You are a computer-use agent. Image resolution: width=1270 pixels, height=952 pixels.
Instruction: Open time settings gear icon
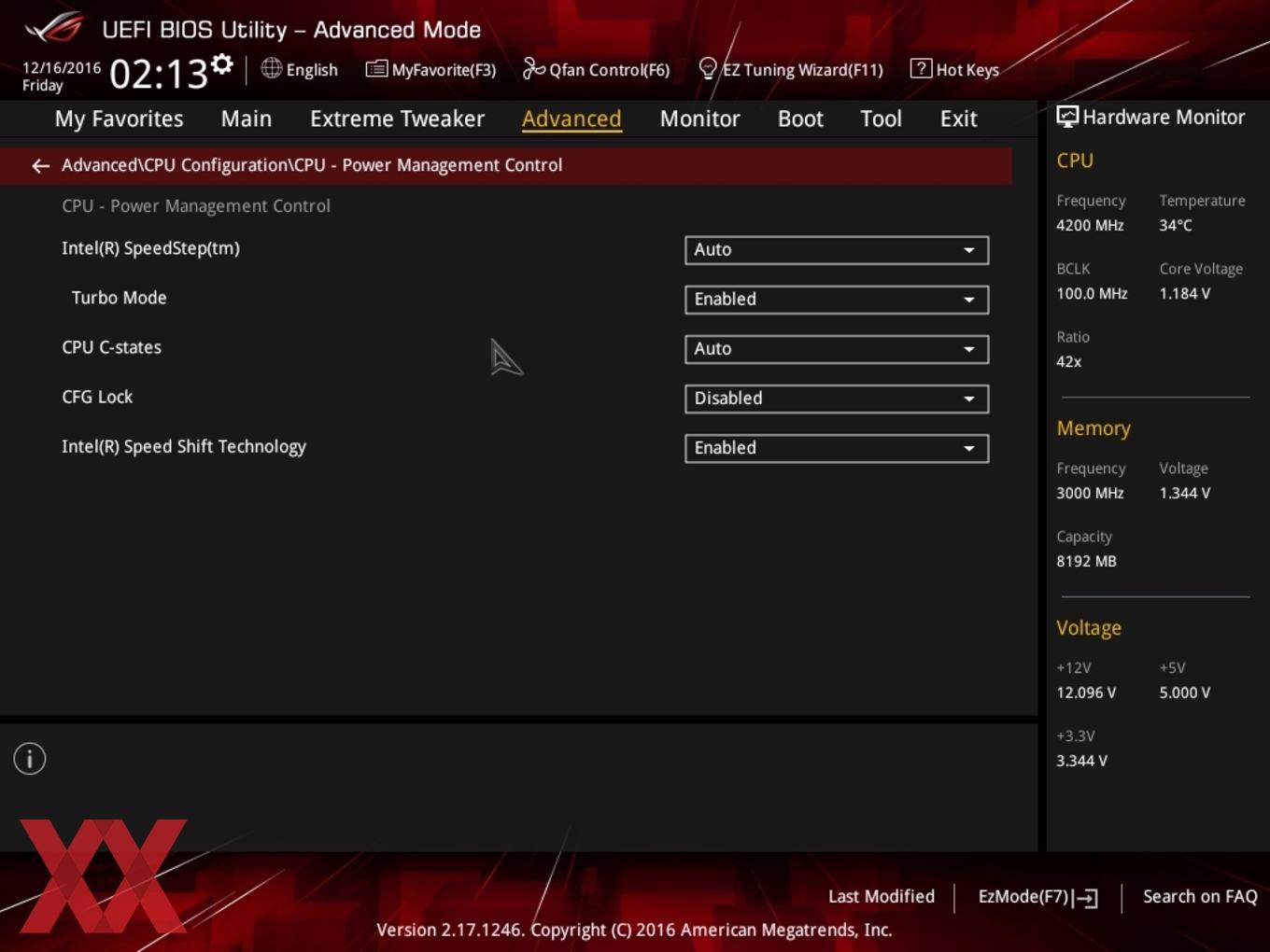pos(222,63)
